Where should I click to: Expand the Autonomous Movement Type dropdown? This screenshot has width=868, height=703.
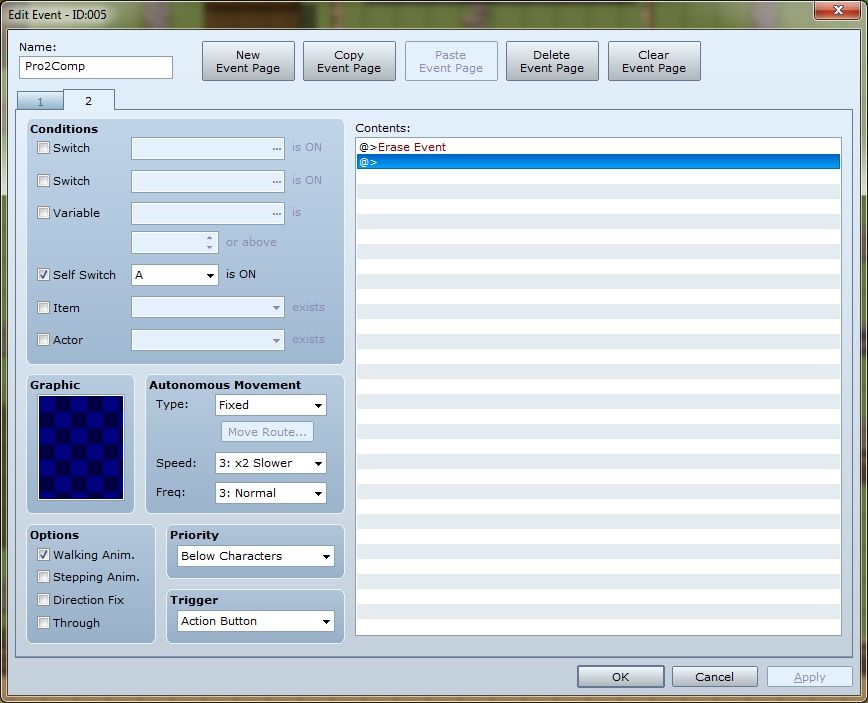(271, 405)
